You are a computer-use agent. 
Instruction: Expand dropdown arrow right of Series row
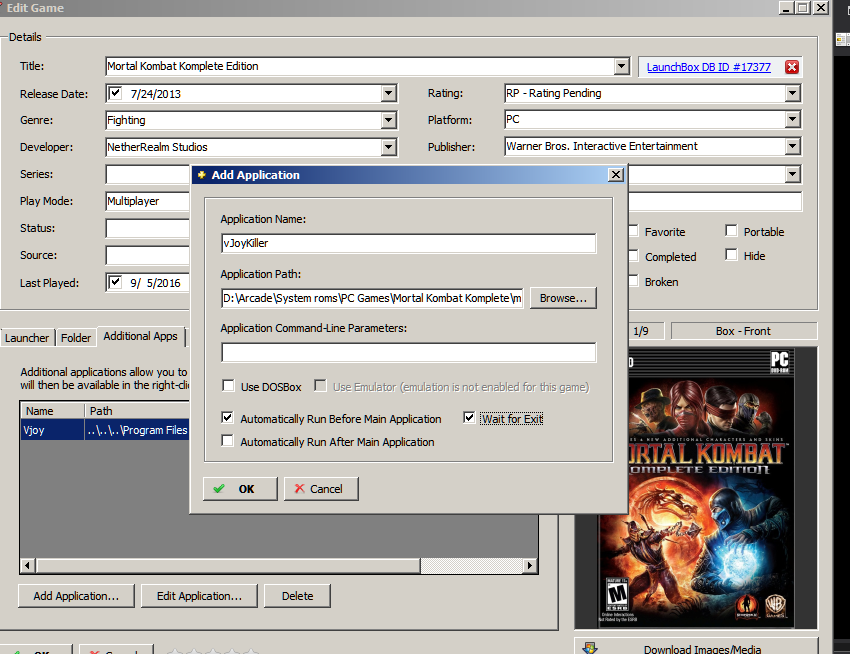coord(793,174)
